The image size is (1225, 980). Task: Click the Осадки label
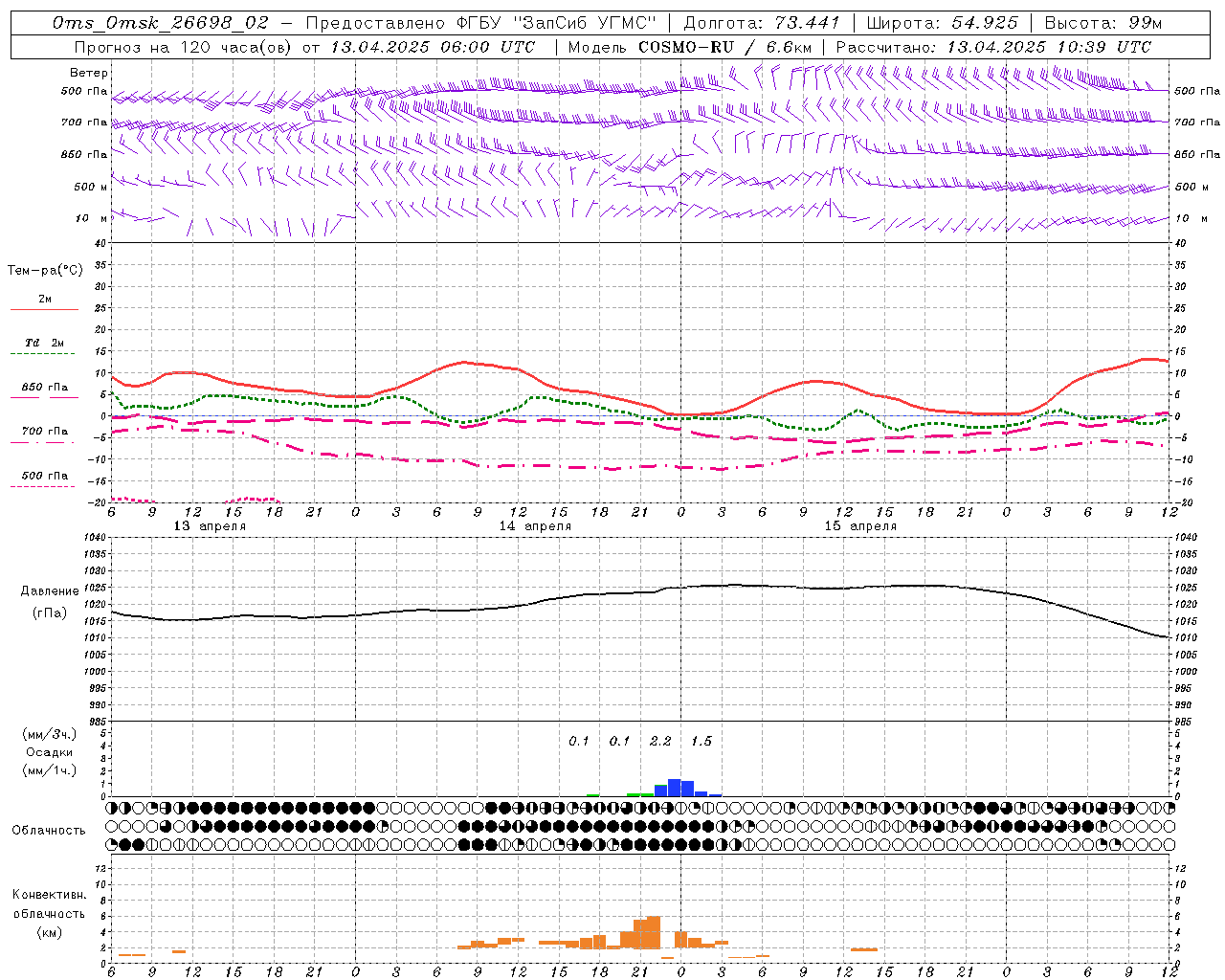point(49,752)
